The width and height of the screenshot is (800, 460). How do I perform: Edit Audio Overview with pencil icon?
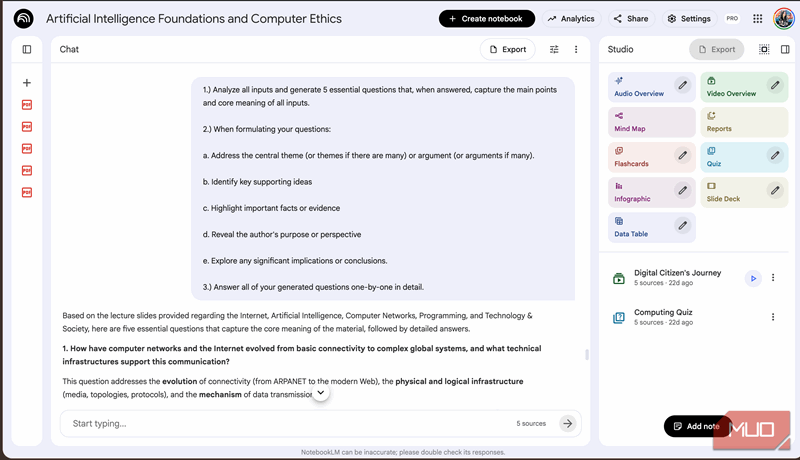682,86
